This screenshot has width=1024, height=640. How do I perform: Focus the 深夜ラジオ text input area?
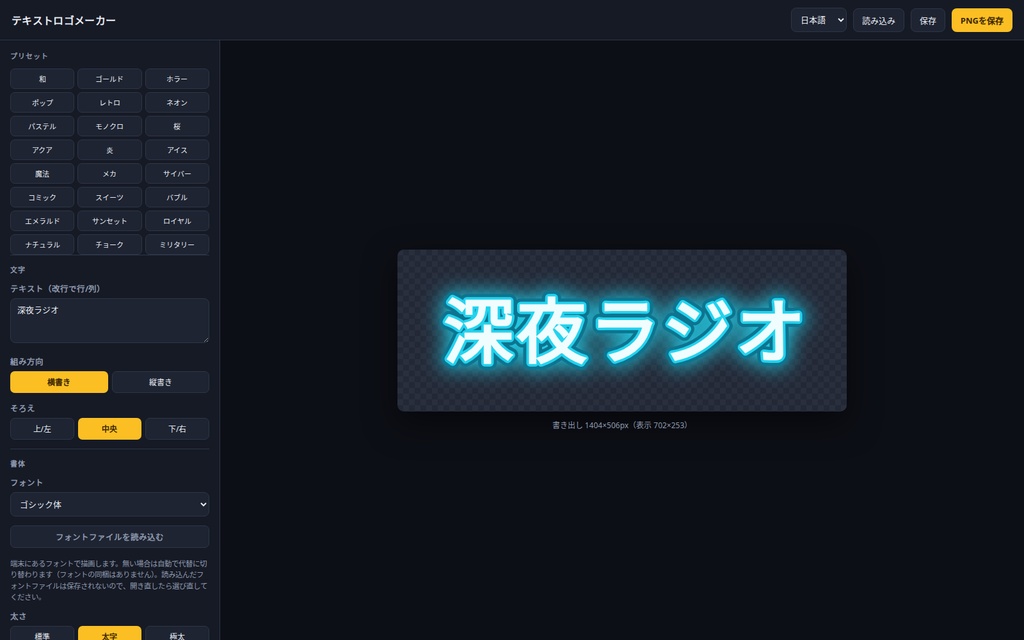tap(110, 321)
